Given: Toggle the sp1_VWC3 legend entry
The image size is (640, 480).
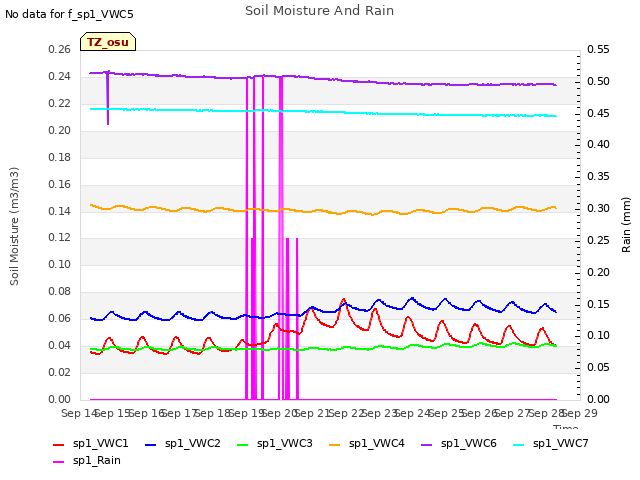Looking at the screenshot, I should (275, 444).
